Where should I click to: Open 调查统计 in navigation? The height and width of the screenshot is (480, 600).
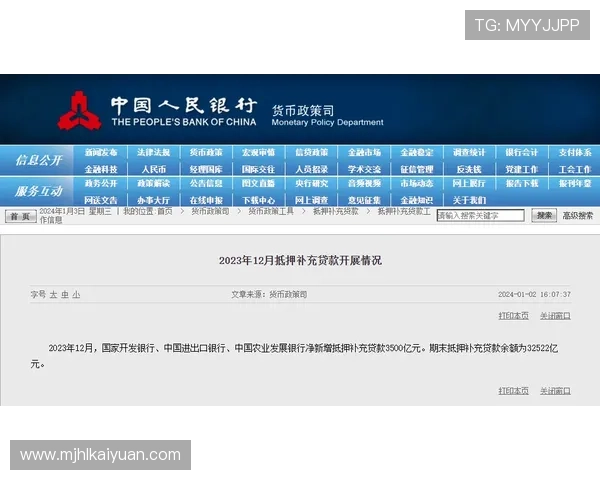coord(469,152)
